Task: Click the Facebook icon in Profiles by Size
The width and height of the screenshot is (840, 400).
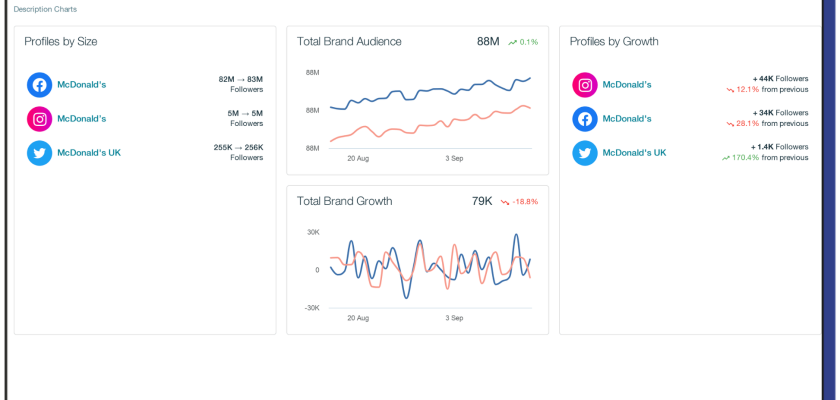Action: 39,85
